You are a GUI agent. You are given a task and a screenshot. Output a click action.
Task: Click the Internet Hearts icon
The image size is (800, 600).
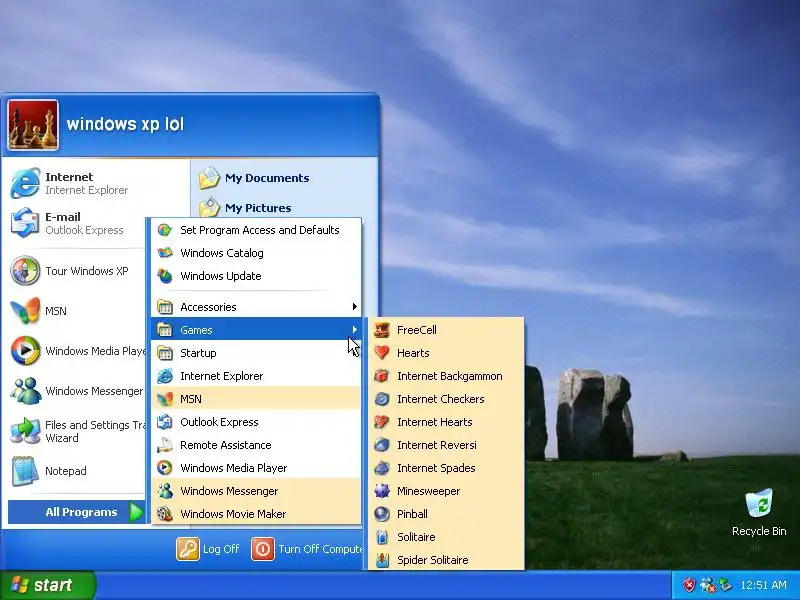coord(382,422)
